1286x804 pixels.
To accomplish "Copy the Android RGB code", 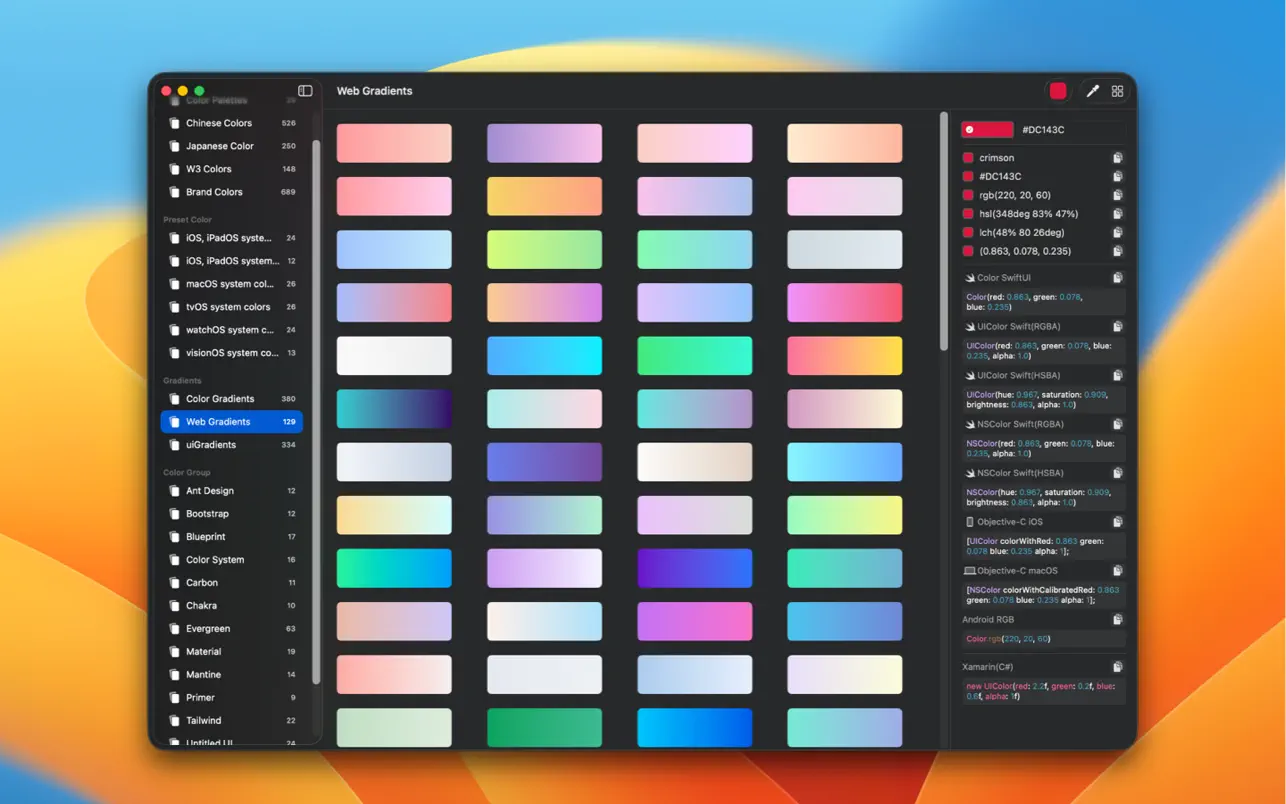I will pyautogui.click(x=1118, y=619).
